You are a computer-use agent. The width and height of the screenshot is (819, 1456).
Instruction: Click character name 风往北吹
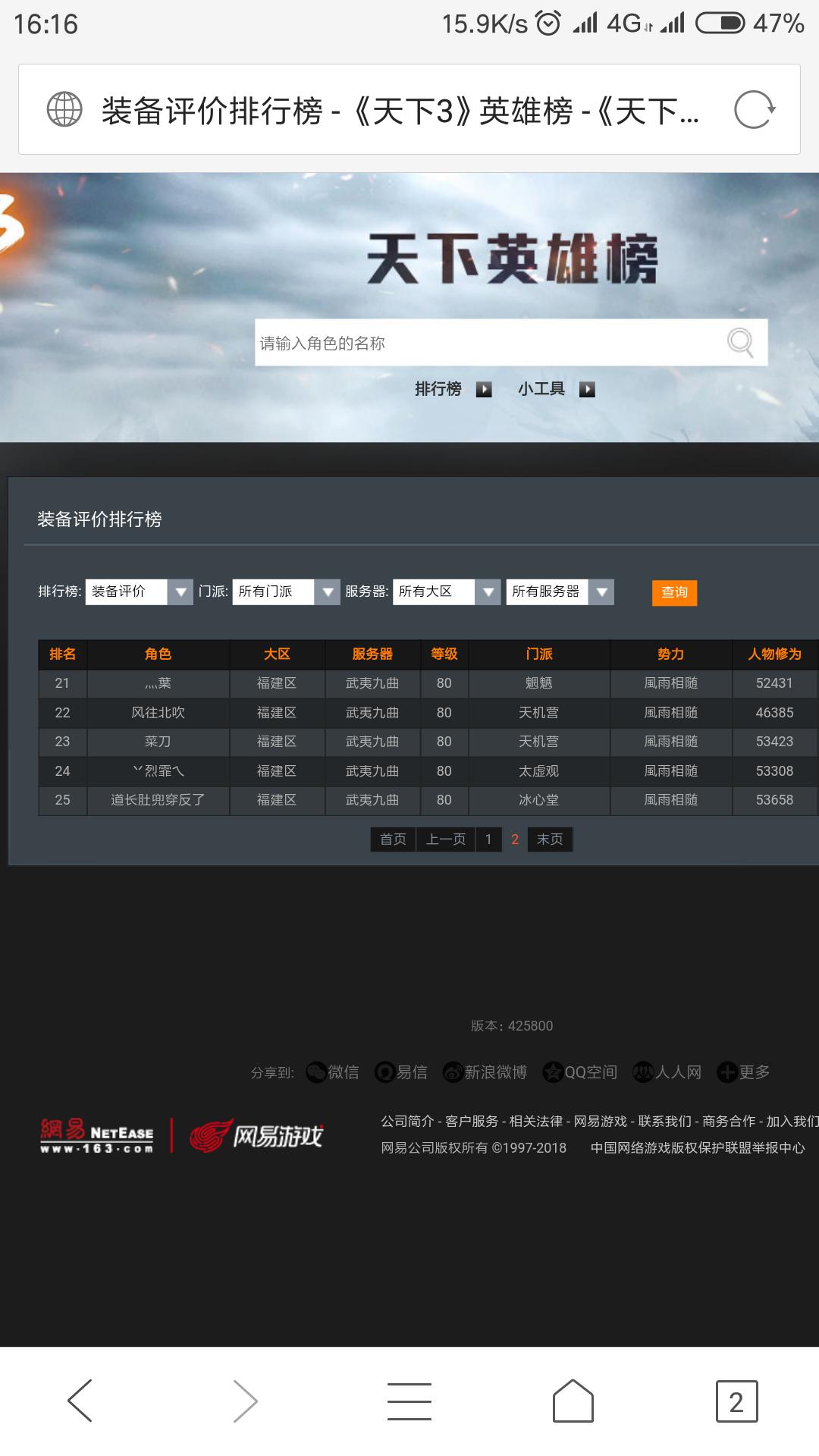(158, 713)
